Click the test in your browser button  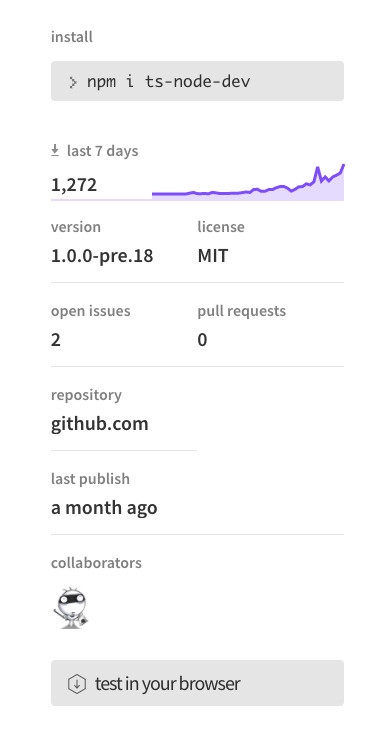pos(197,683)
